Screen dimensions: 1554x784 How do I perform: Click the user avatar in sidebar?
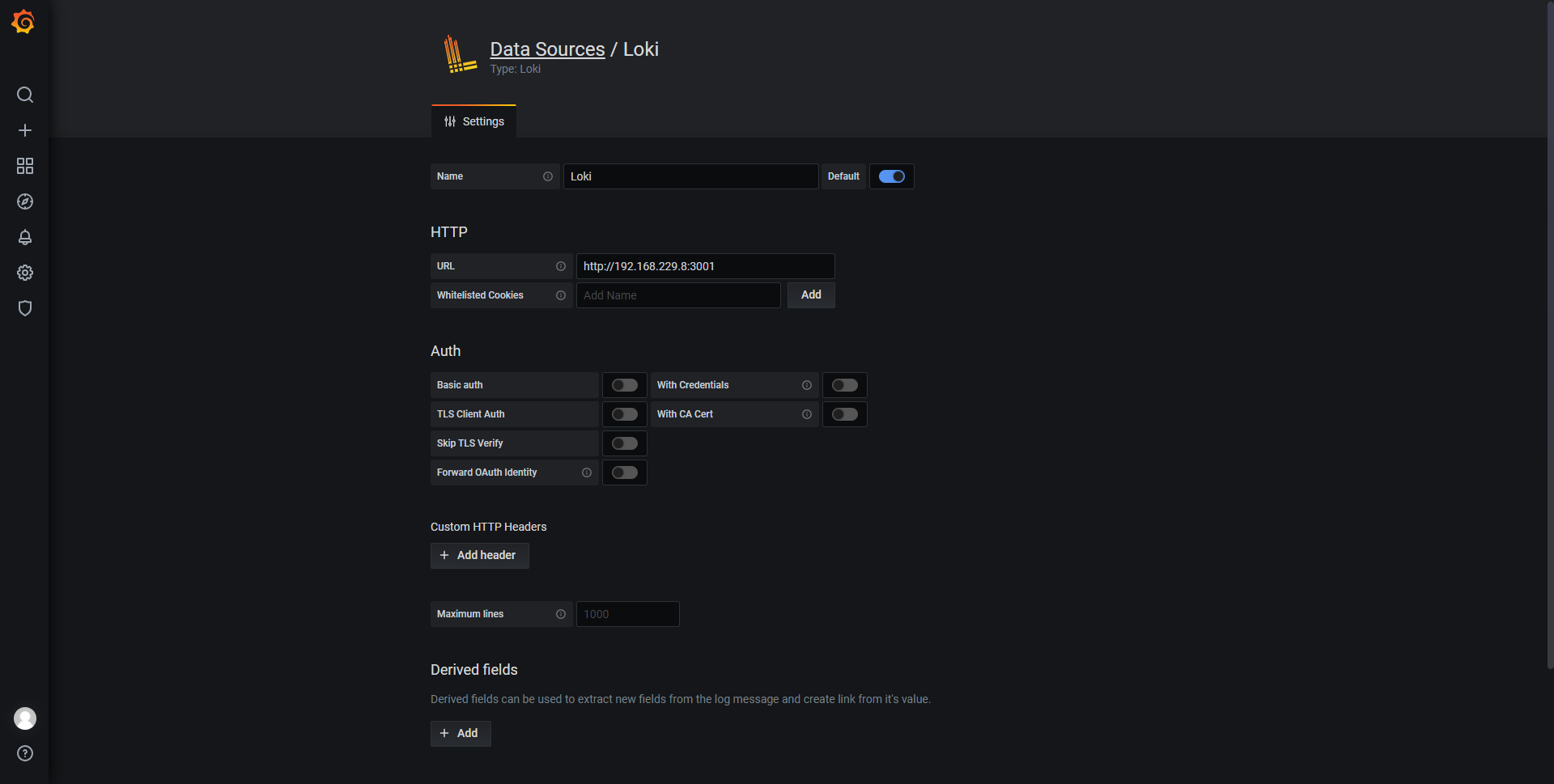(25, 718)
